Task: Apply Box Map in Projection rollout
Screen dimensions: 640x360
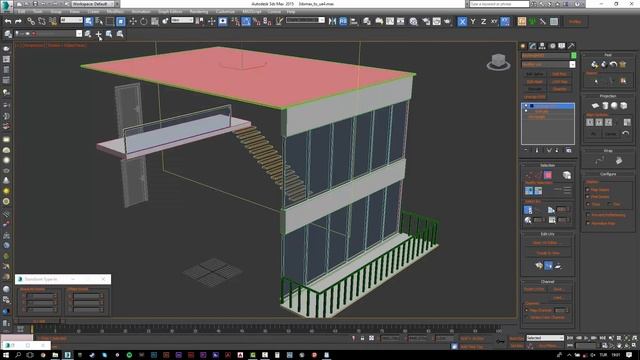Action: point(624,106)
